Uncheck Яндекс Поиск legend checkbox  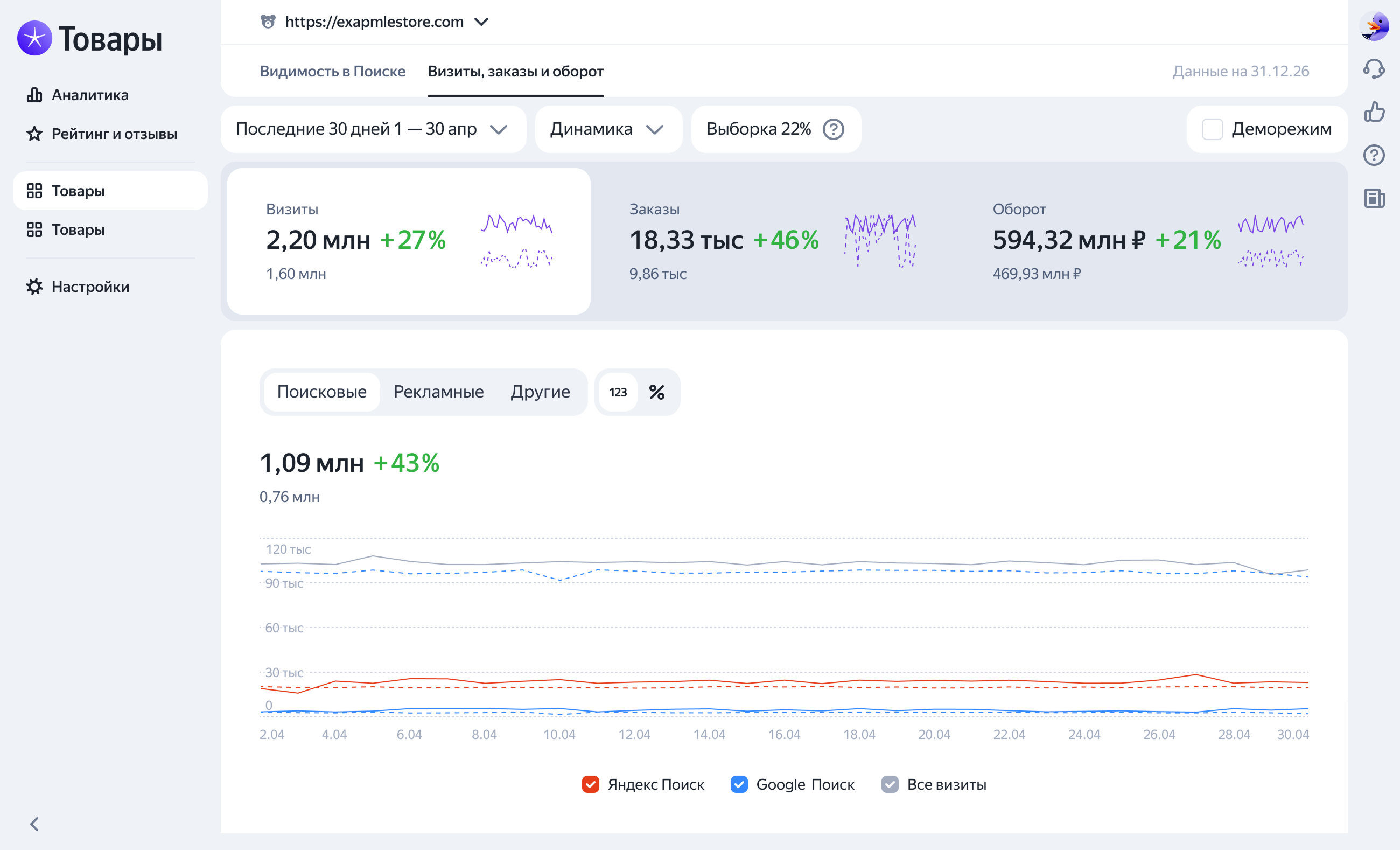click(590, 784)
